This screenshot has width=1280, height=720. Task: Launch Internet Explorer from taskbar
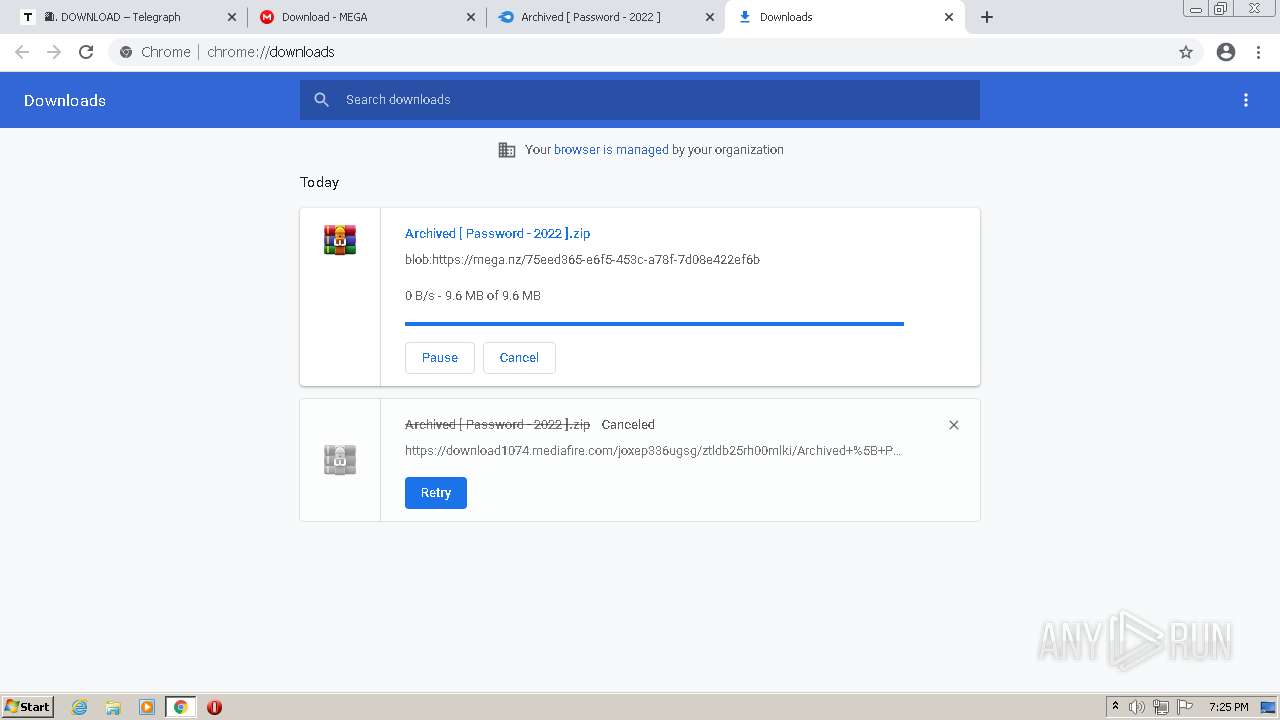coord(80,707)
